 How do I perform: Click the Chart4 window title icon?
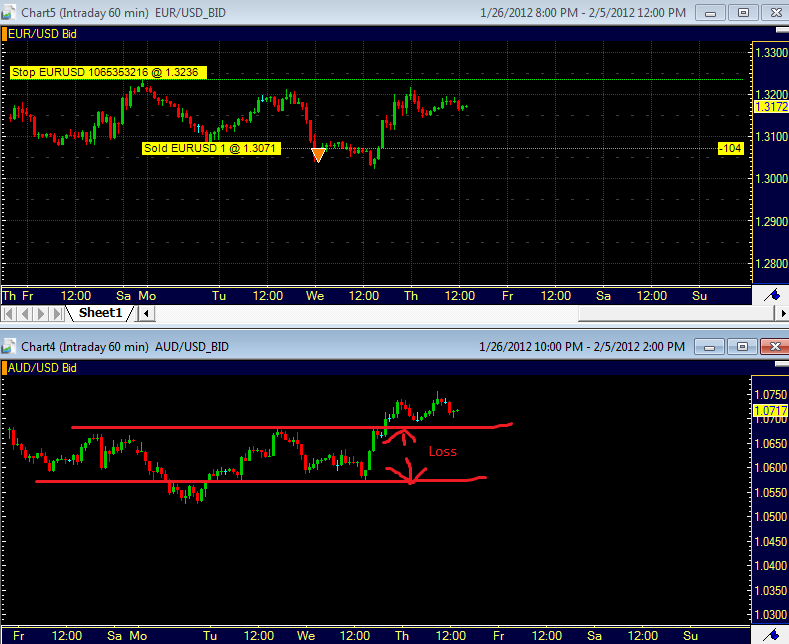coord(8,347)
